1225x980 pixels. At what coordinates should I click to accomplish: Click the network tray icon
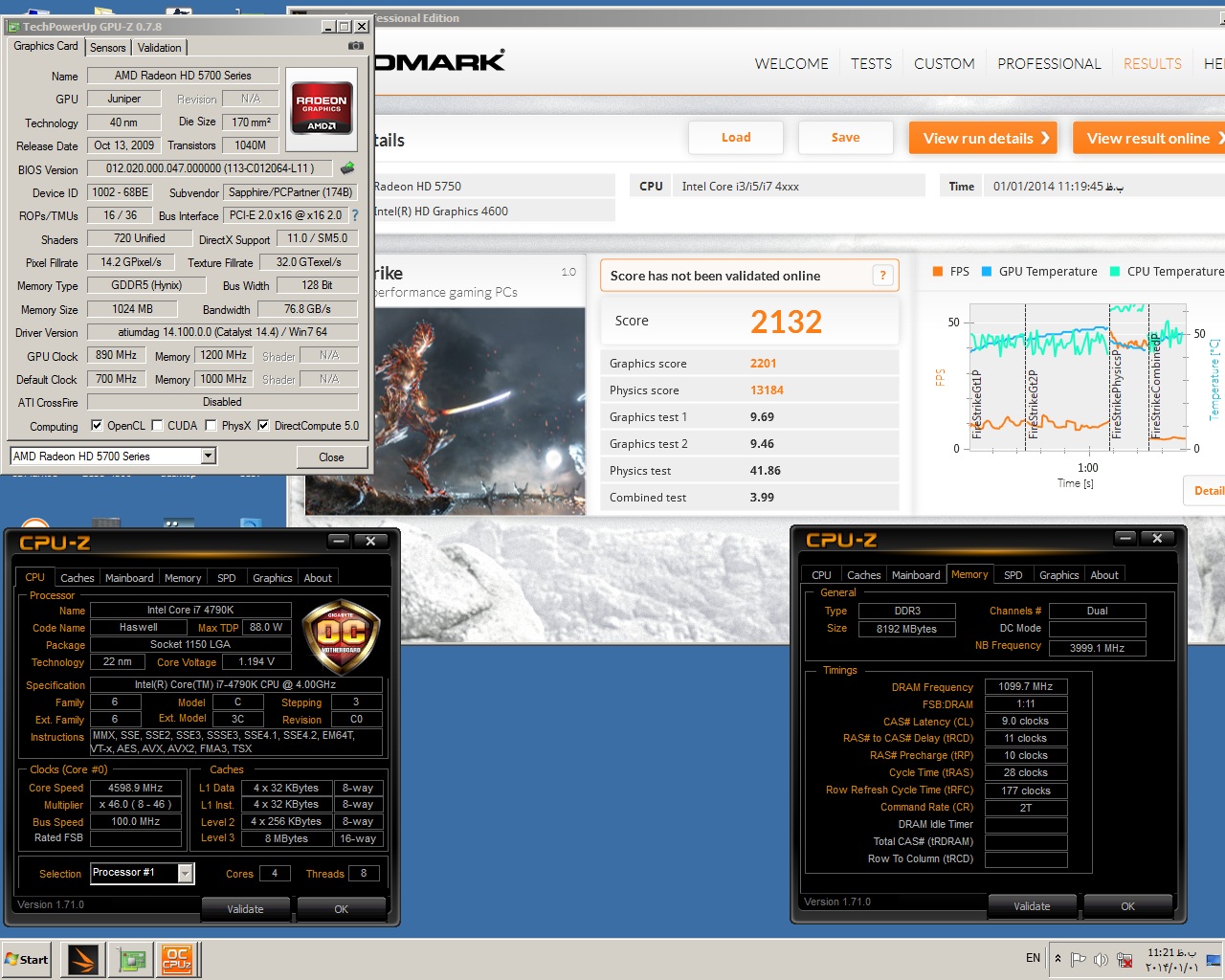(1125, 959)
